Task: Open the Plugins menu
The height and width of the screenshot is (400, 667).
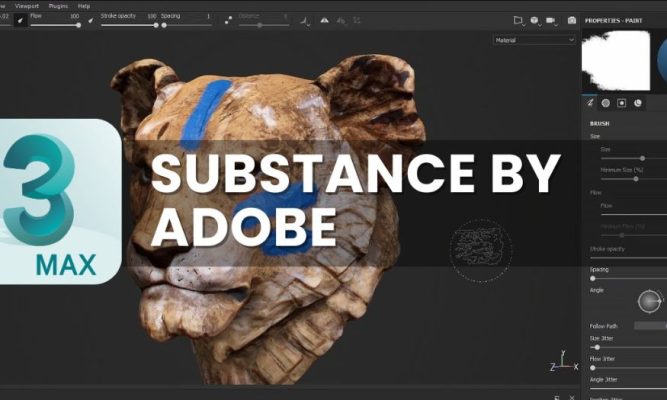Action: point(57,5)
